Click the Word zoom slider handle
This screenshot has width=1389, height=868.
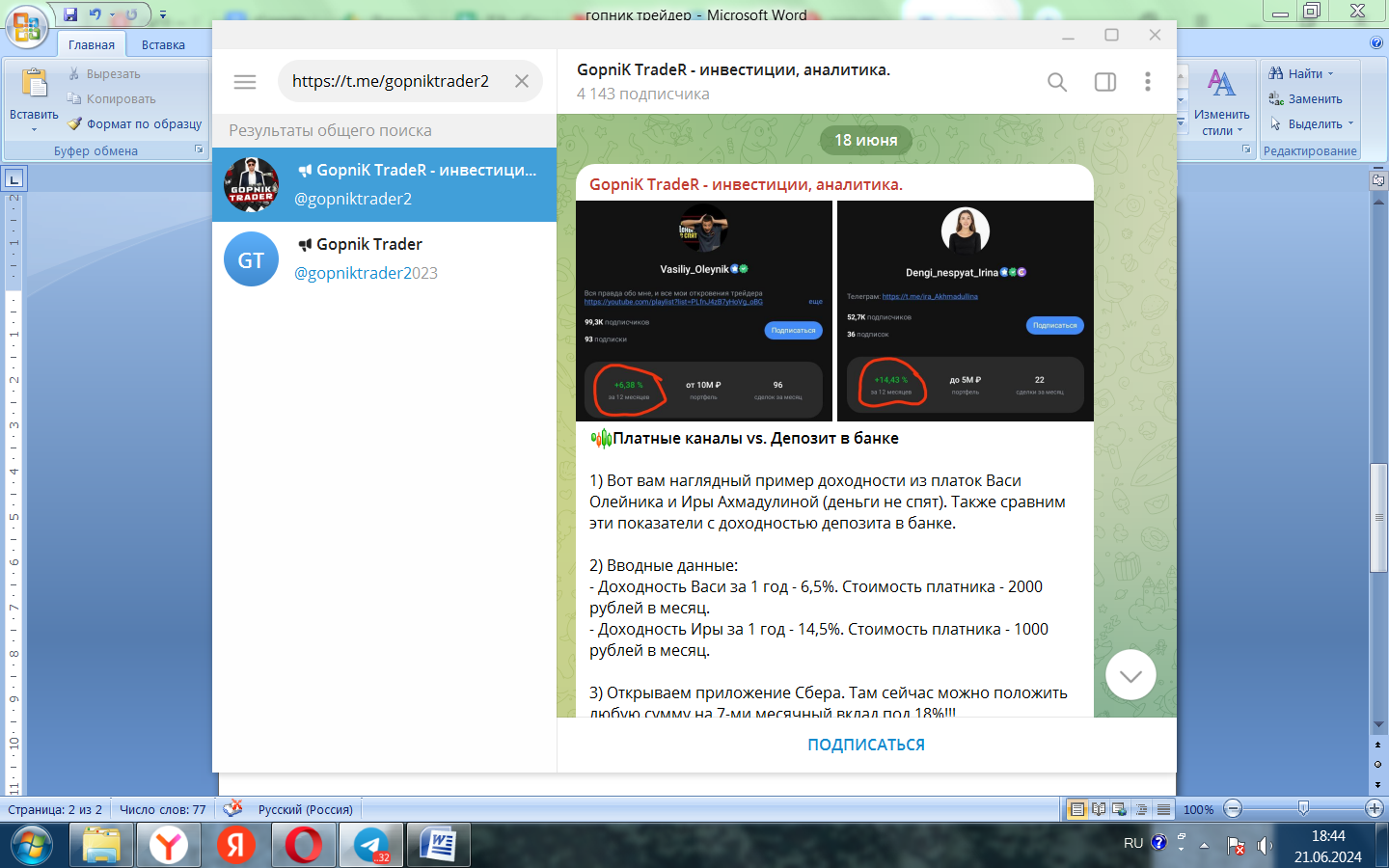point(1303,808)
